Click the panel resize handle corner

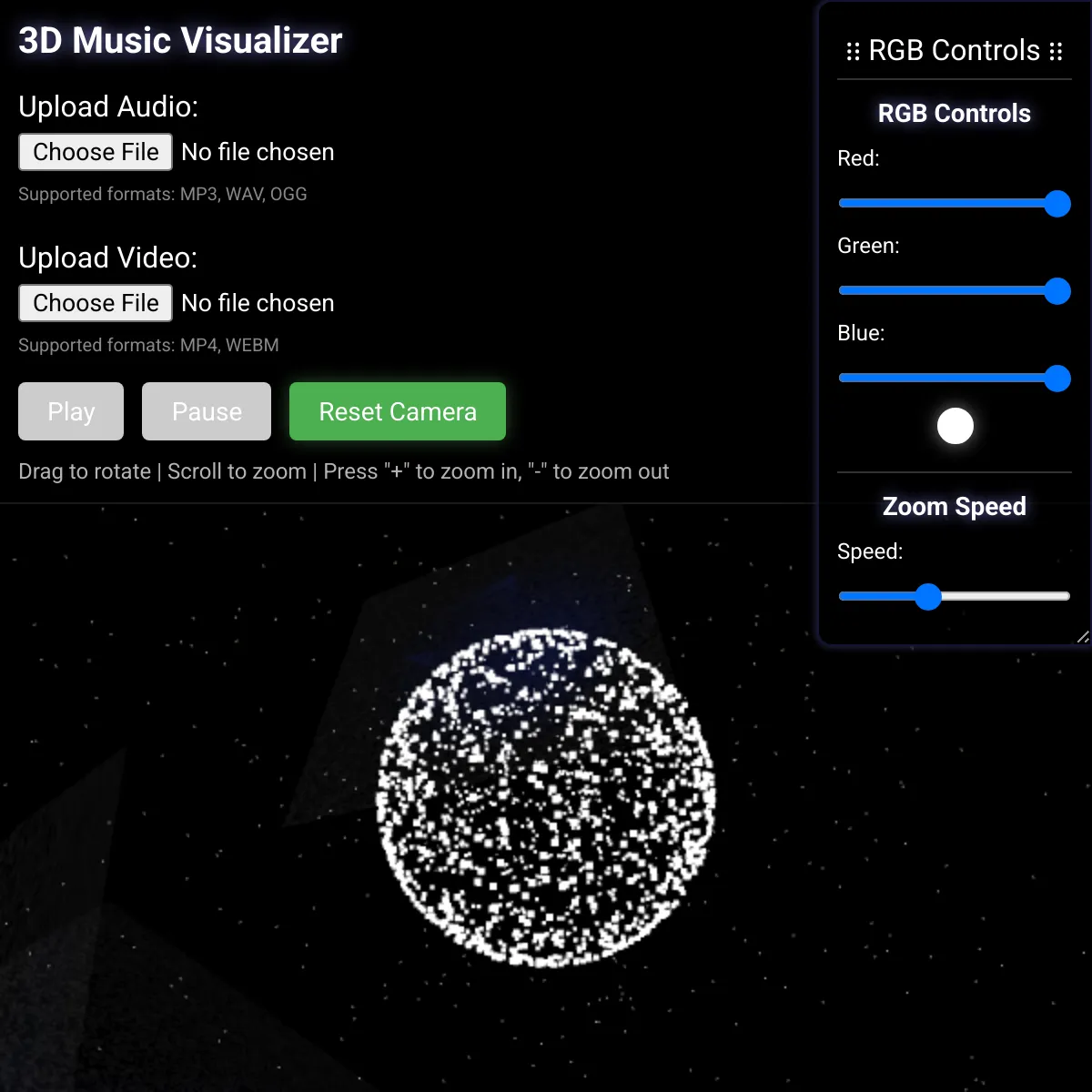(1083, 637)
